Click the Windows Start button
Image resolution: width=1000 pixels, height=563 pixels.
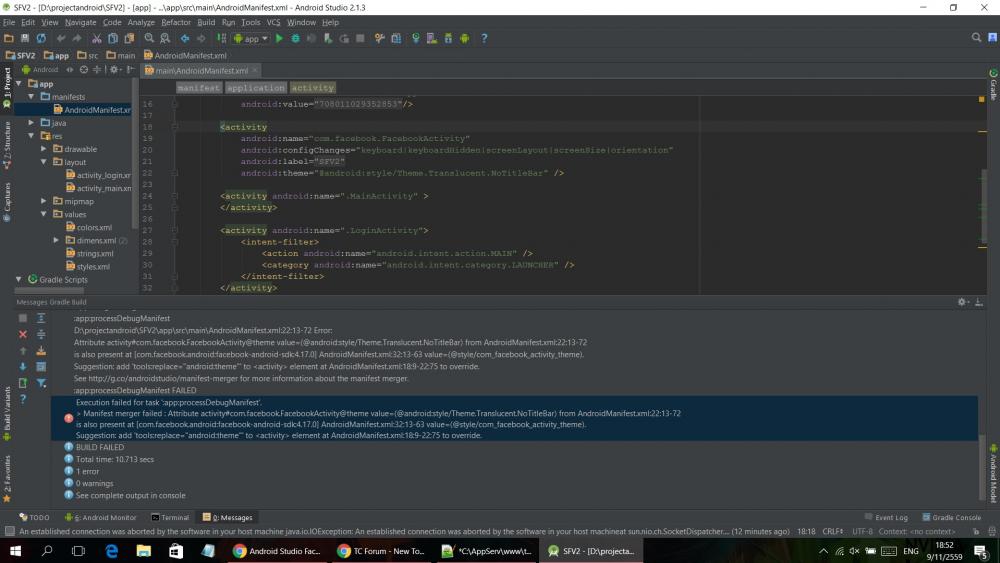15,551
